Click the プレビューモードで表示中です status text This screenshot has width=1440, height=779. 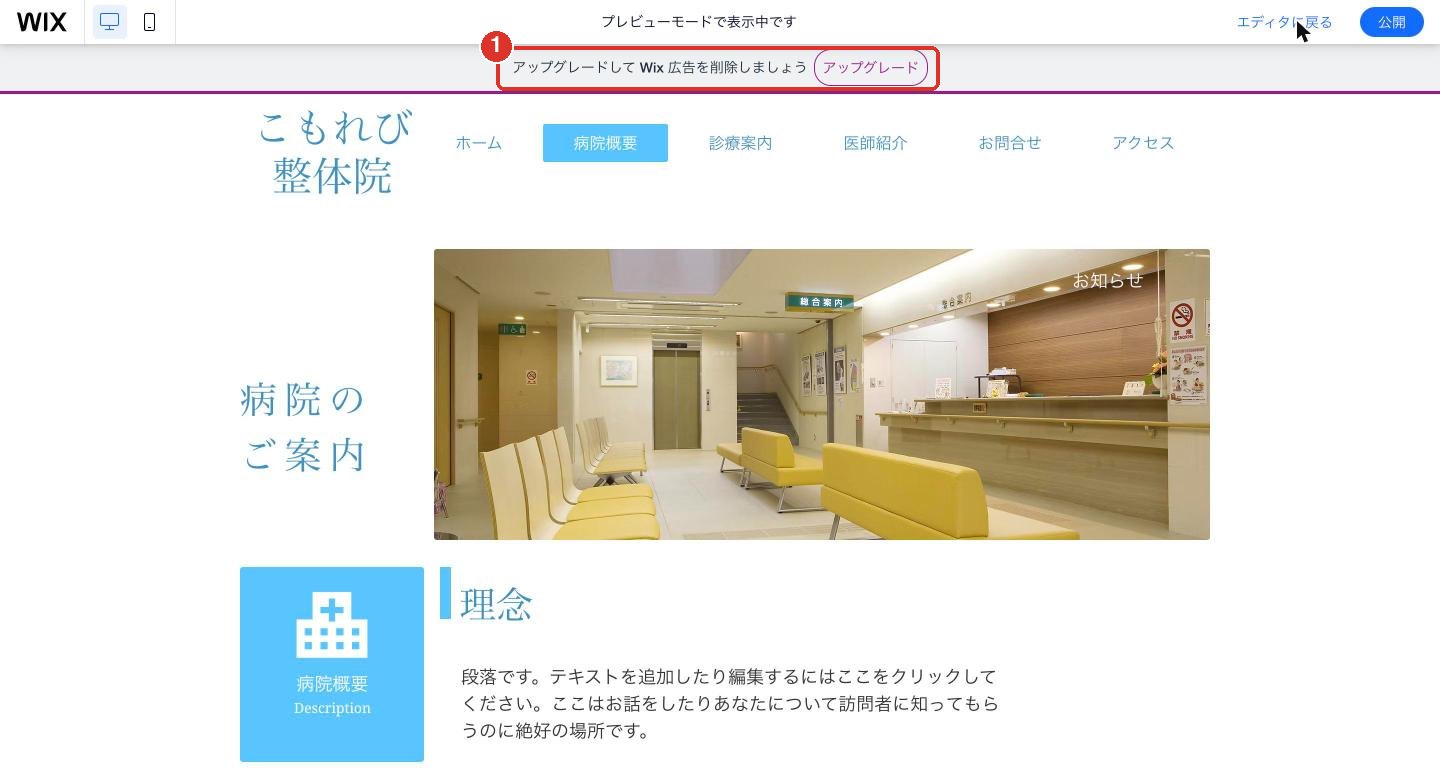(x=698, y=22)
